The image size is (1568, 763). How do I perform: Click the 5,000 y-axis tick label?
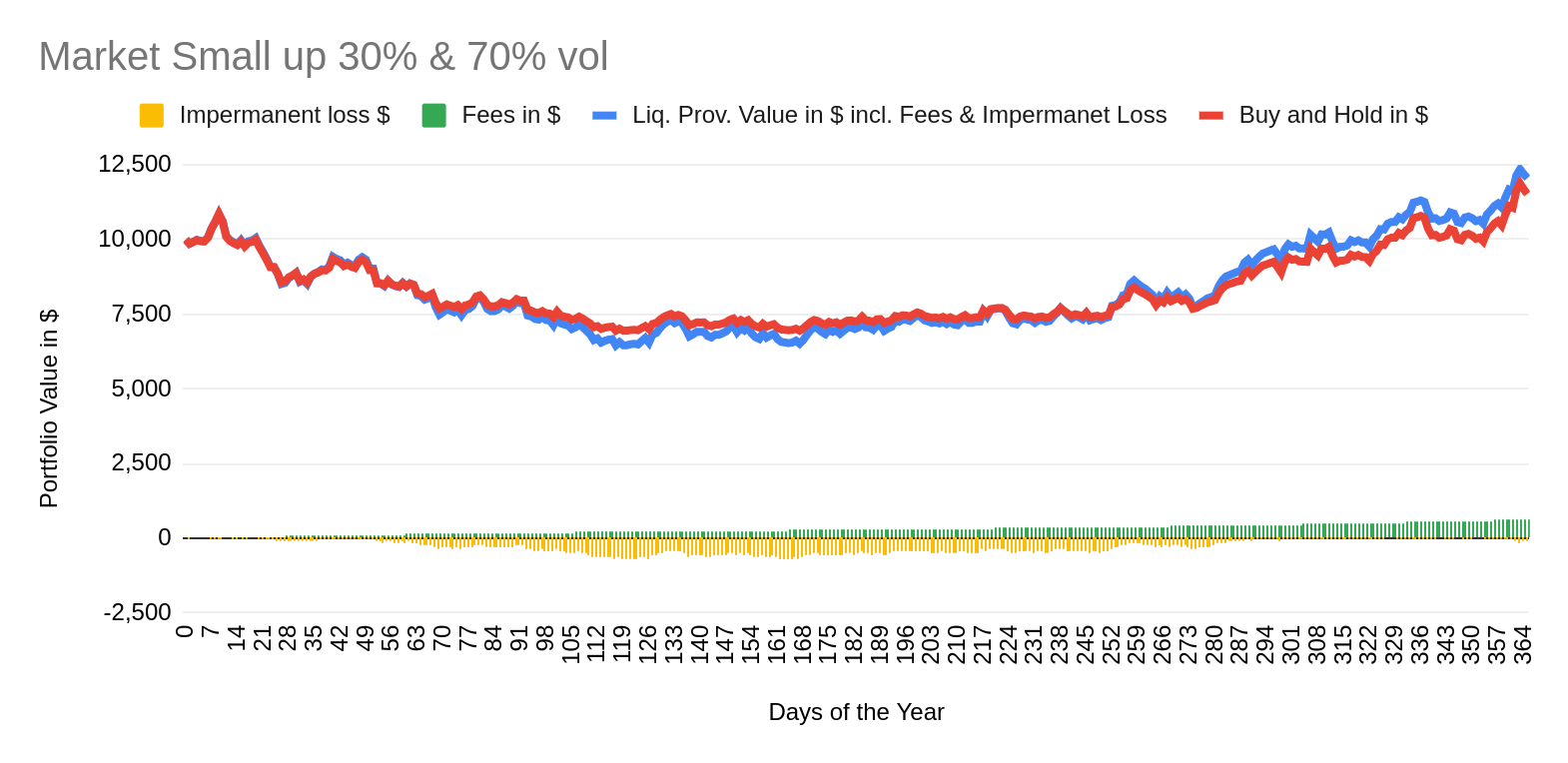tap(141, 388)
